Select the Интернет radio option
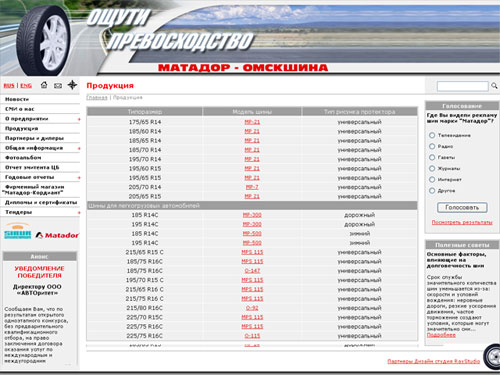500x375 pixels. point(432,180)
